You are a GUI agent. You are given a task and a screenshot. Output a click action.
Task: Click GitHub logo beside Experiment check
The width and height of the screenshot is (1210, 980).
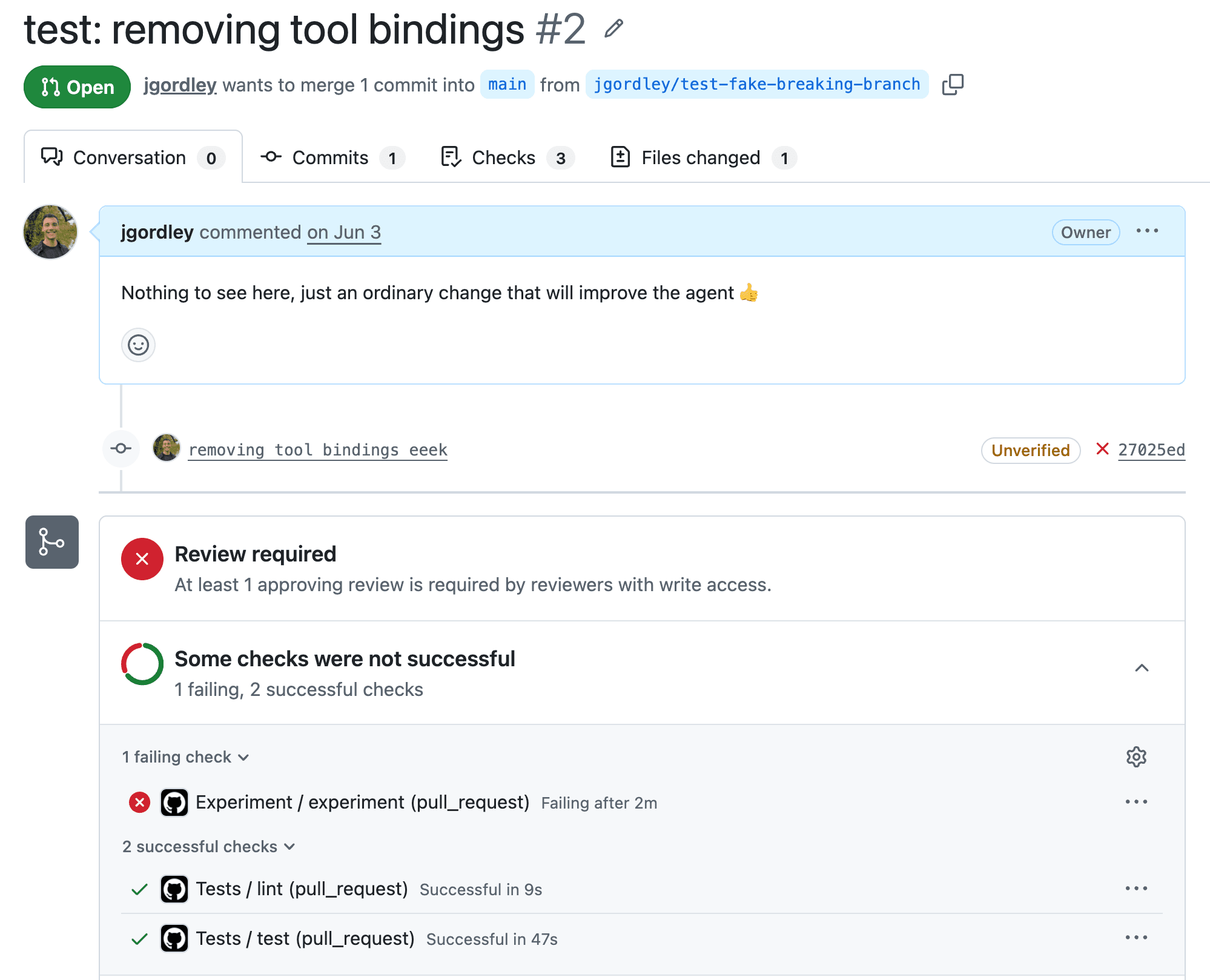(174, 803)
